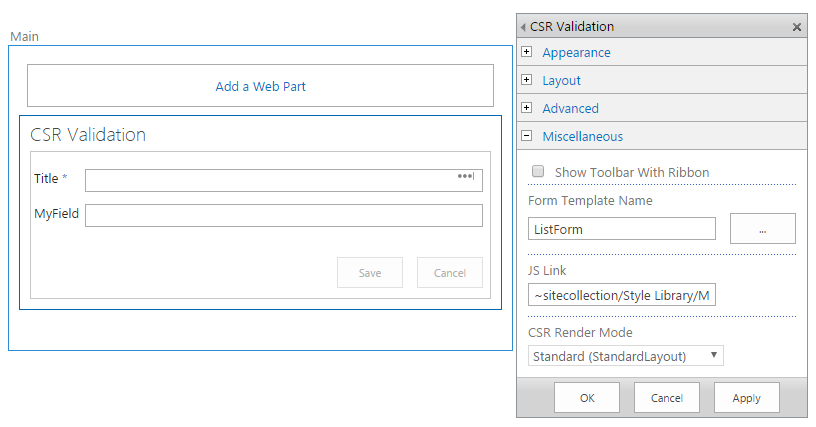Click the Miscellaneous section heading
Image resolution: width=816 pixels, height=427 pixels.
point(582,136)
